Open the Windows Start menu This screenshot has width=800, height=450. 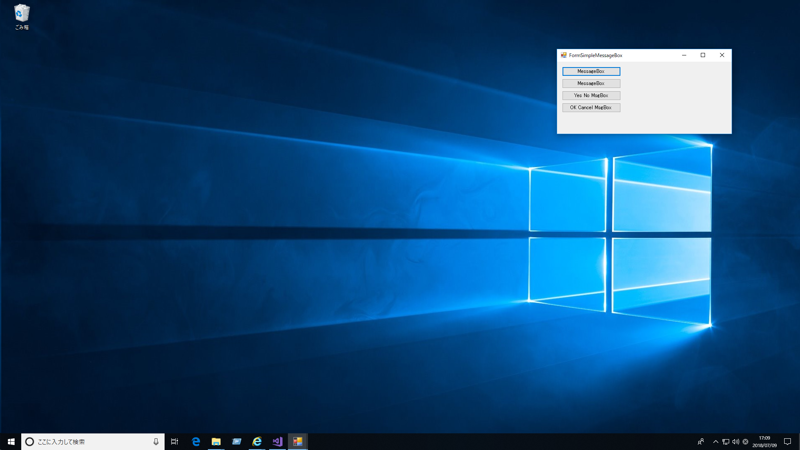[x=11, y=441]
